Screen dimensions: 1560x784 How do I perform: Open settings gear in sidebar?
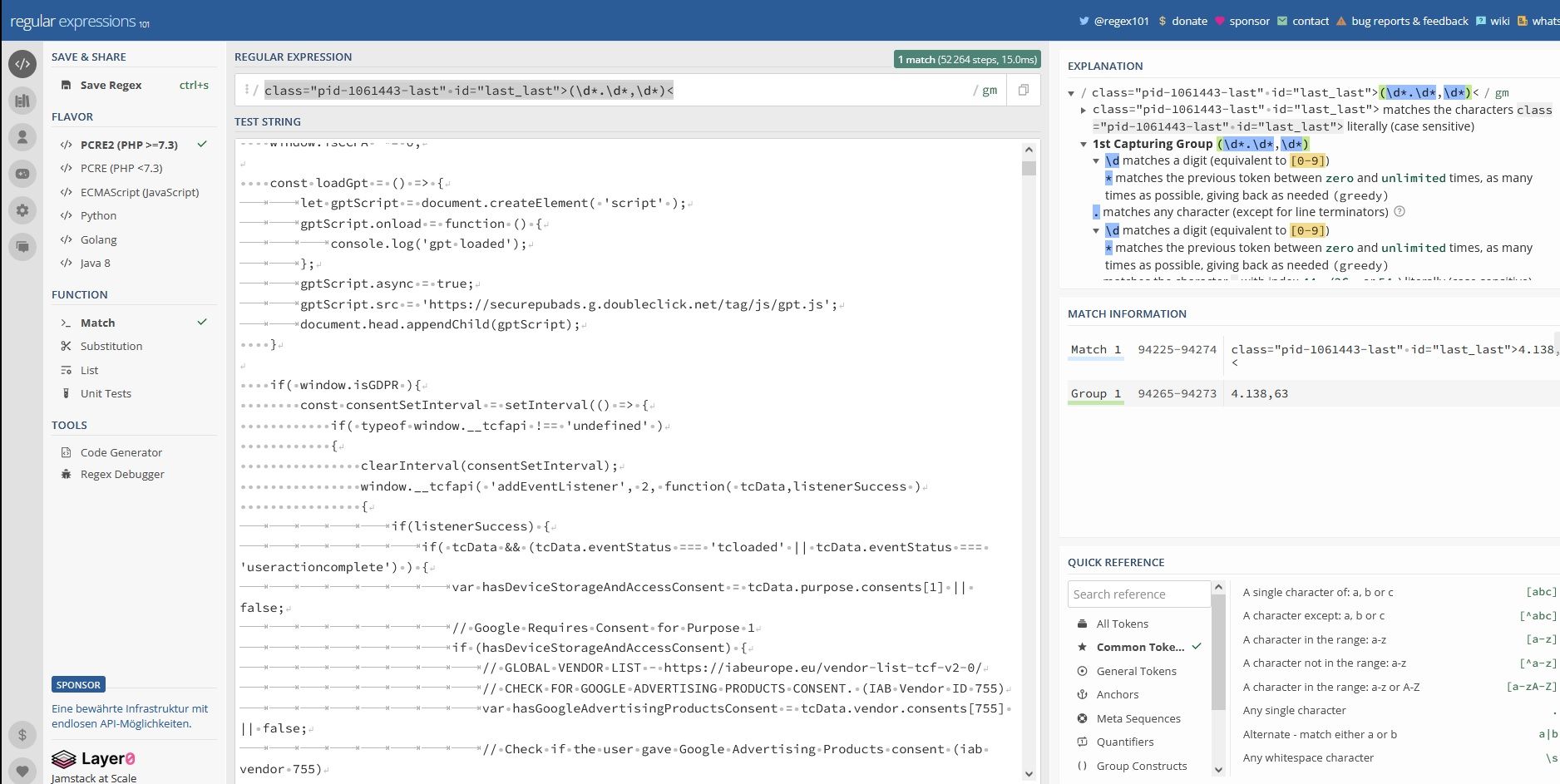(22, 210)
